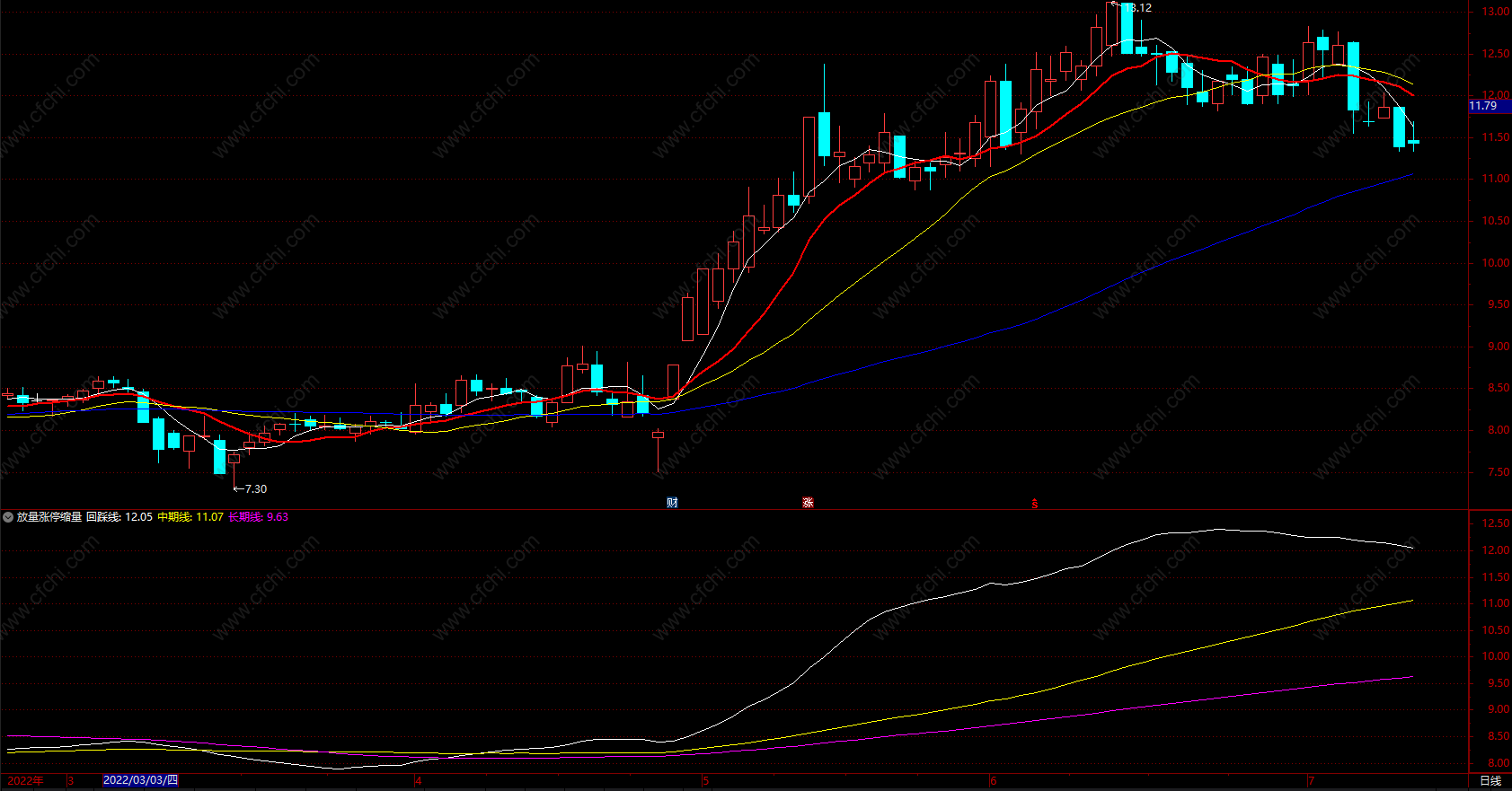This screenshot has width=1512, height=791.
Task: Click the month 5 marker on time axis
Action: tap(706, 780)
